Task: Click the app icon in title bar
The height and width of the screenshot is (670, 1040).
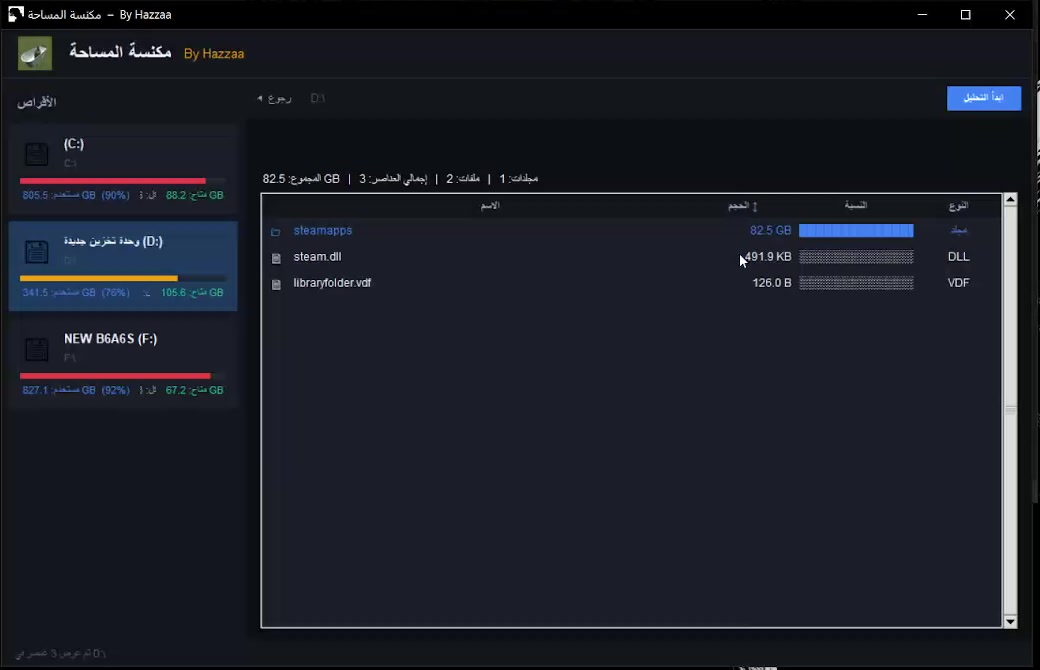Action: point(15,14)
